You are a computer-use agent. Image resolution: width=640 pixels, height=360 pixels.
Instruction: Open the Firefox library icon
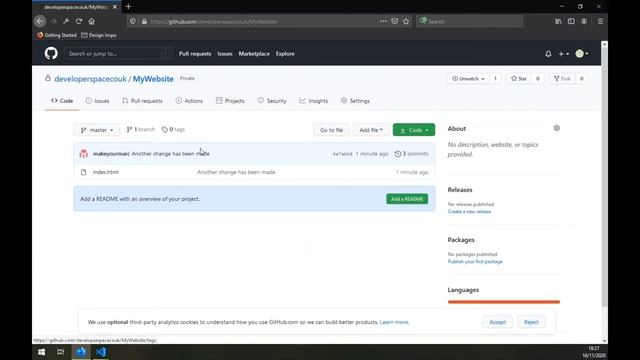click(558, 21)
